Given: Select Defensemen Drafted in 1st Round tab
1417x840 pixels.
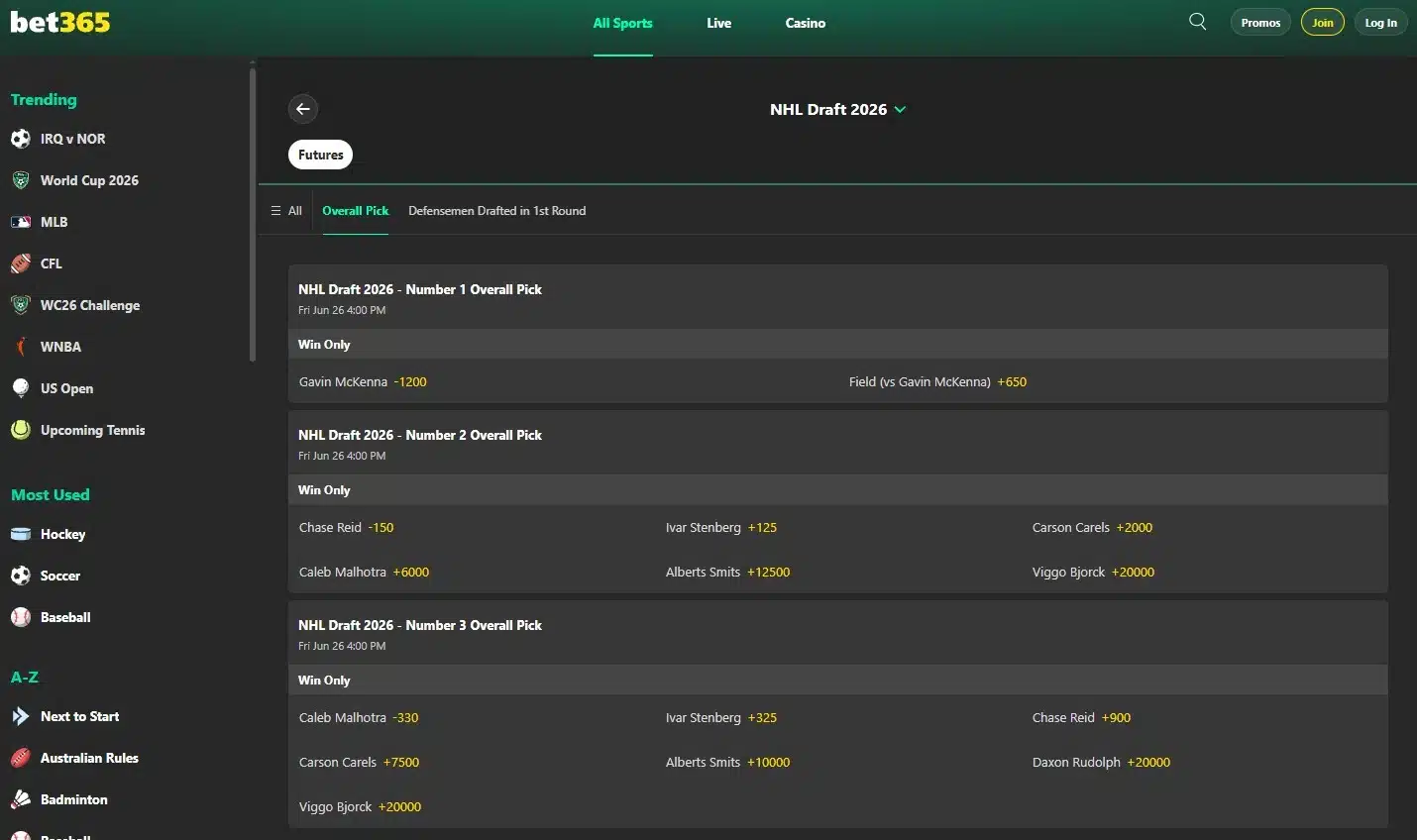Looking at the screenshot, I should click(496, 211).
